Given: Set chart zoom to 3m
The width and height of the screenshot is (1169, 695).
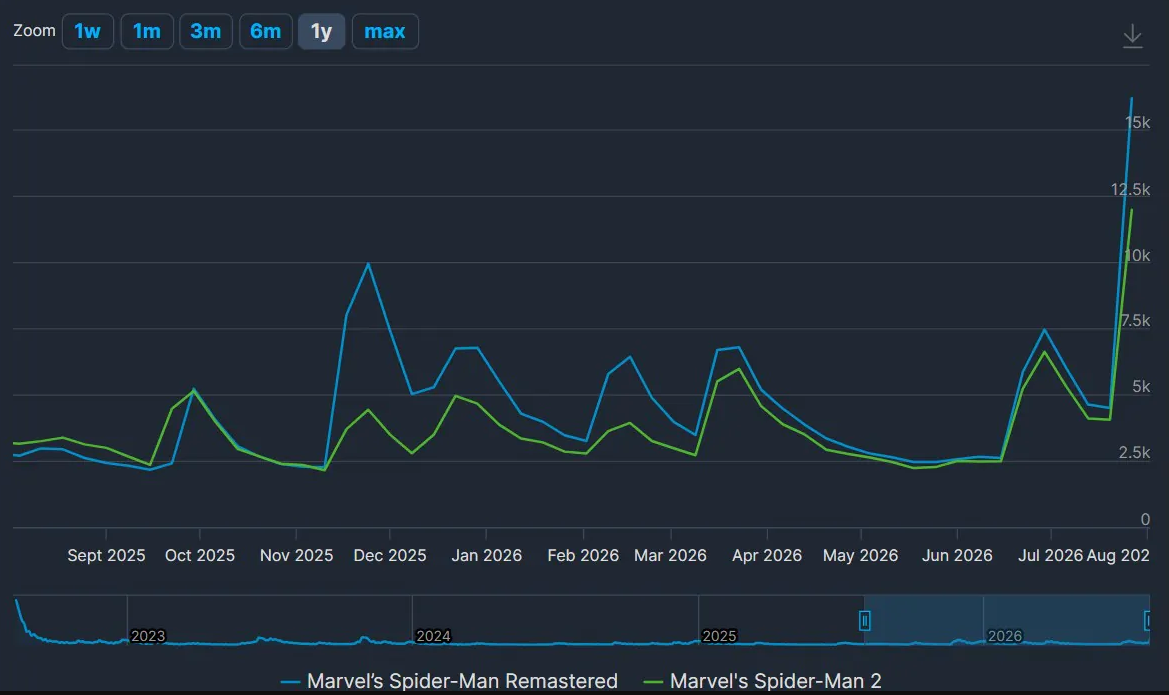Looking at the screenshot, I should 206,31.
